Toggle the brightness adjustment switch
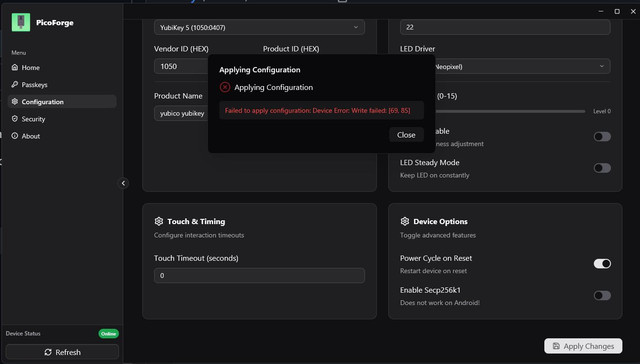This screenshot has width=640, height=364. (602, 137)
